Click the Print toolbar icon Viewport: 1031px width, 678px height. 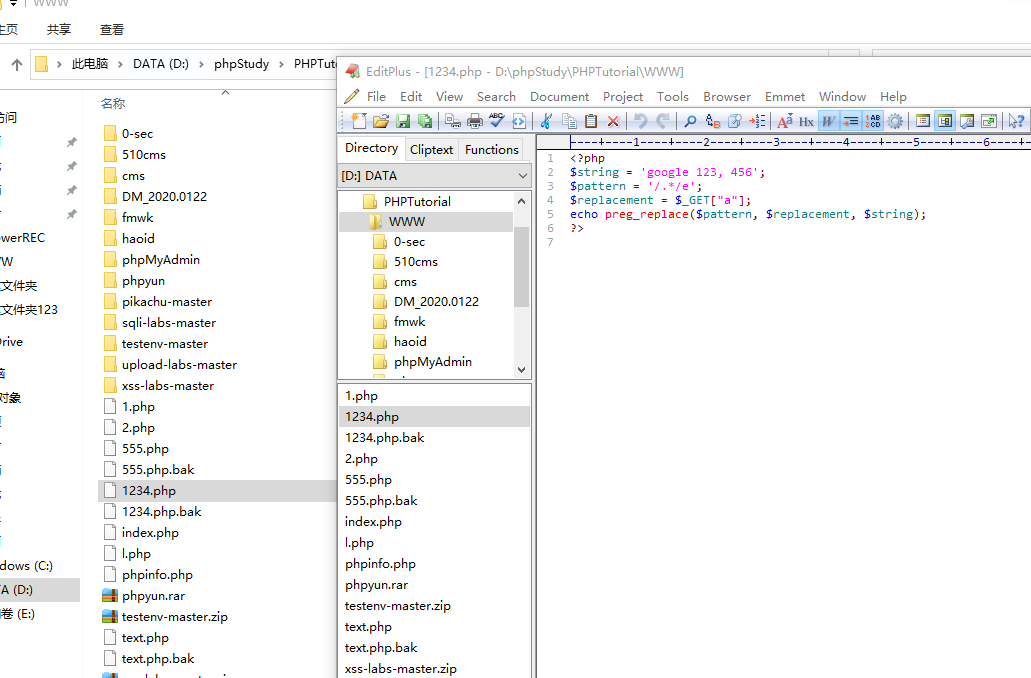click(475, 121)
